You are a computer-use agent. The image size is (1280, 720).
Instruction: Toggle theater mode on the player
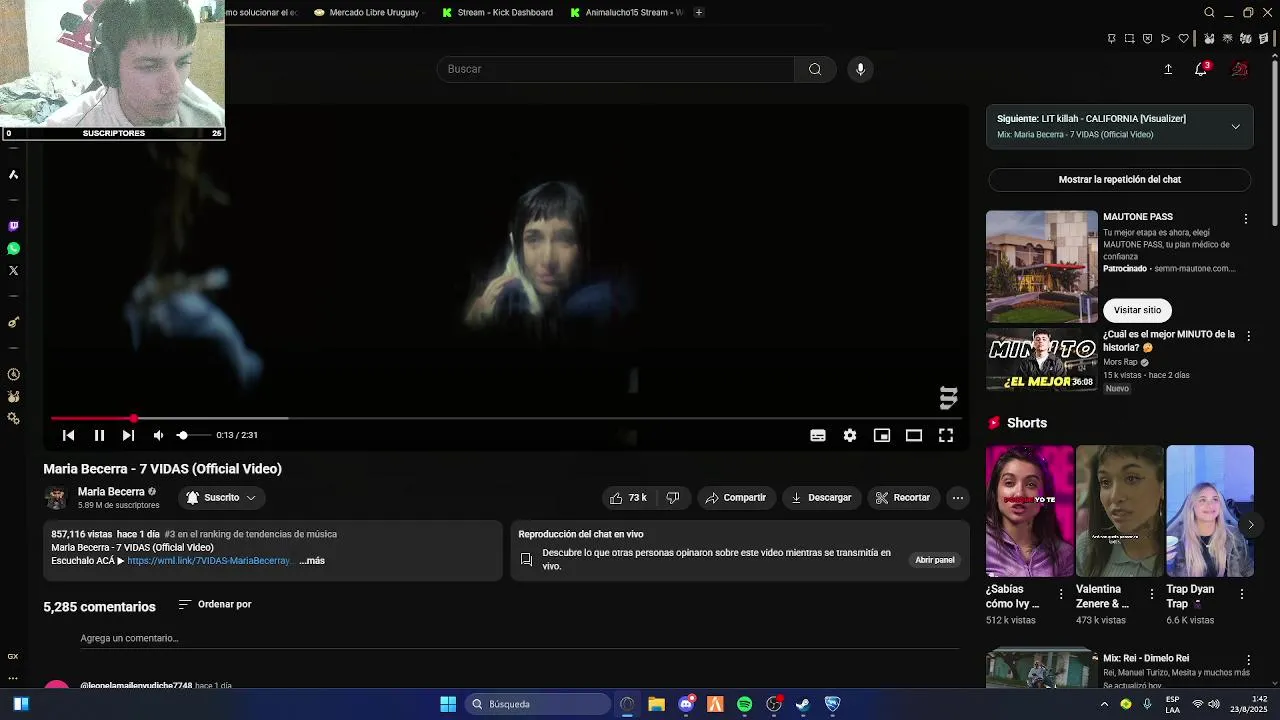[913, 435]
